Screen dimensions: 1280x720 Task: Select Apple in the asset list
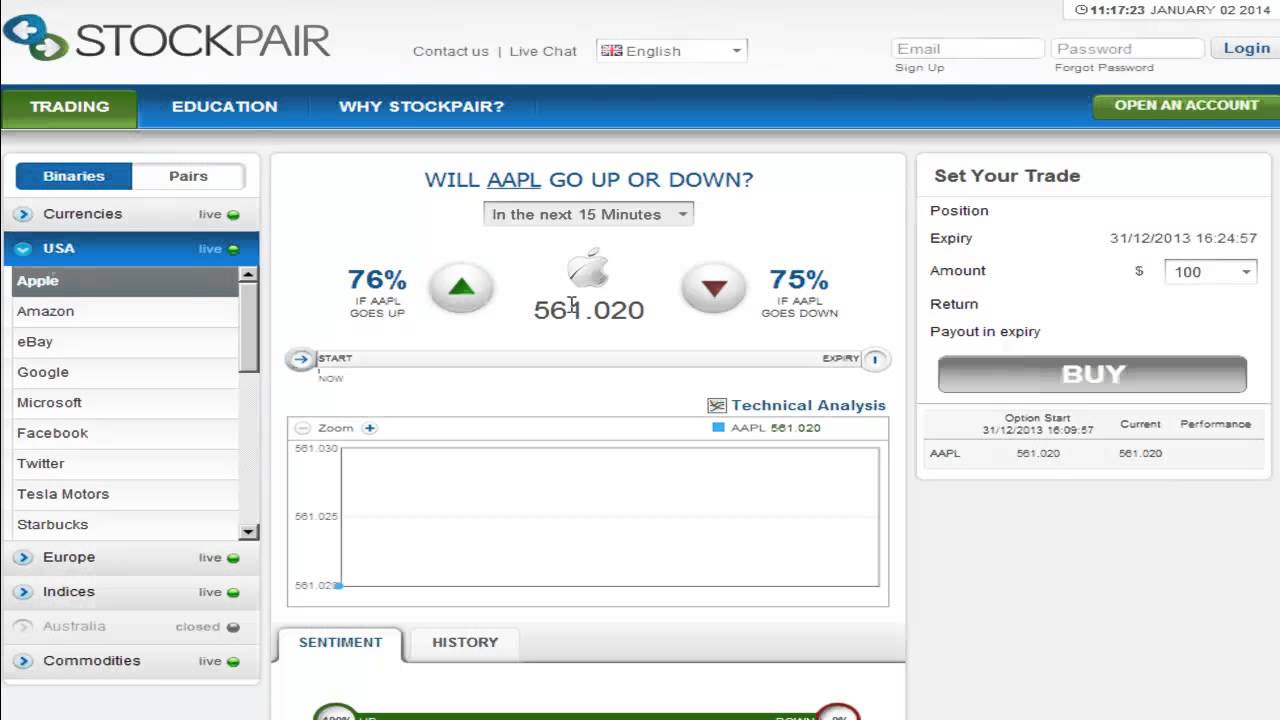(x=125, y=281)
